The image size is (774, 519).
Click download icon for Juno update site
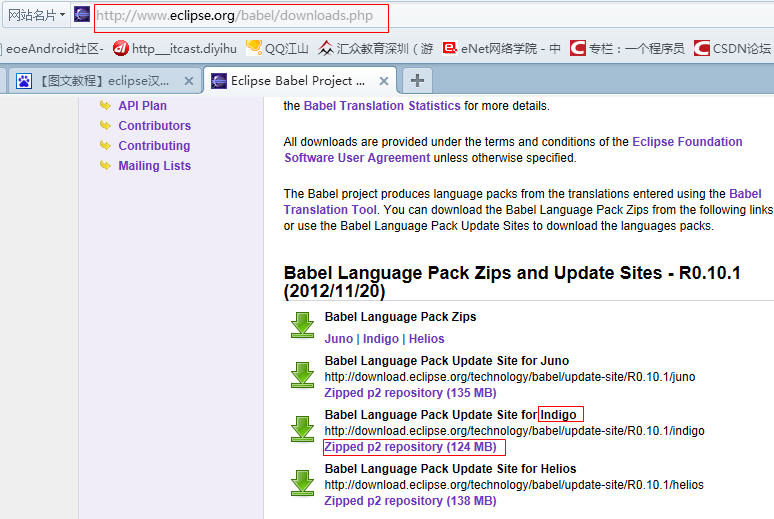click(x=302, y=375)
